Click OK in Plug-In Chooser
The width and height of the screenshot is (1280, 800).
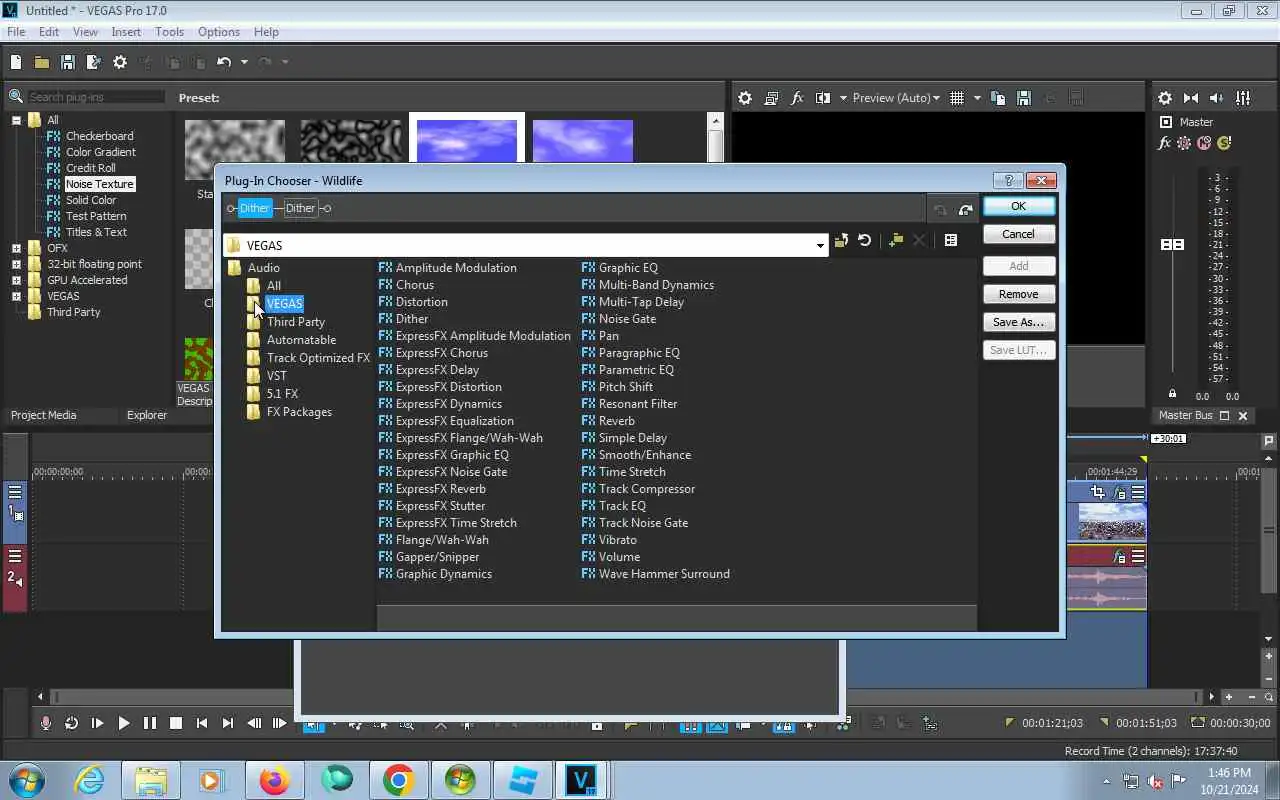pyautogui.click(x=1018, y=206)
